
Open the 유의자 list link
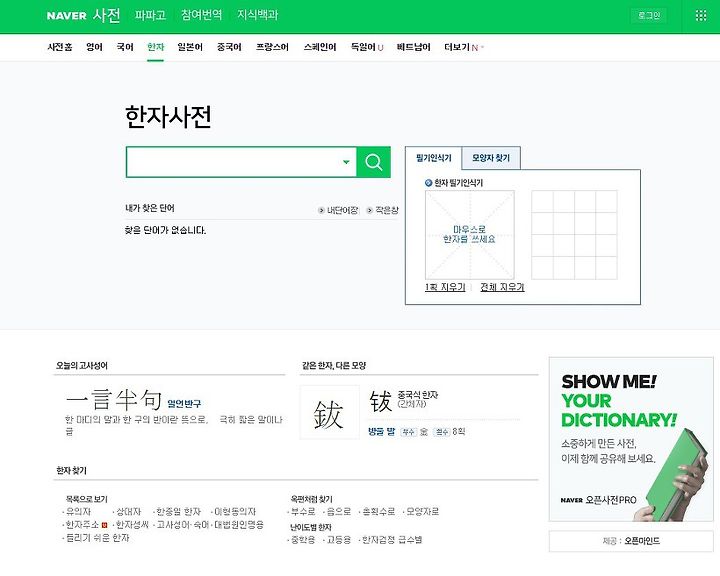coord(78,511)
